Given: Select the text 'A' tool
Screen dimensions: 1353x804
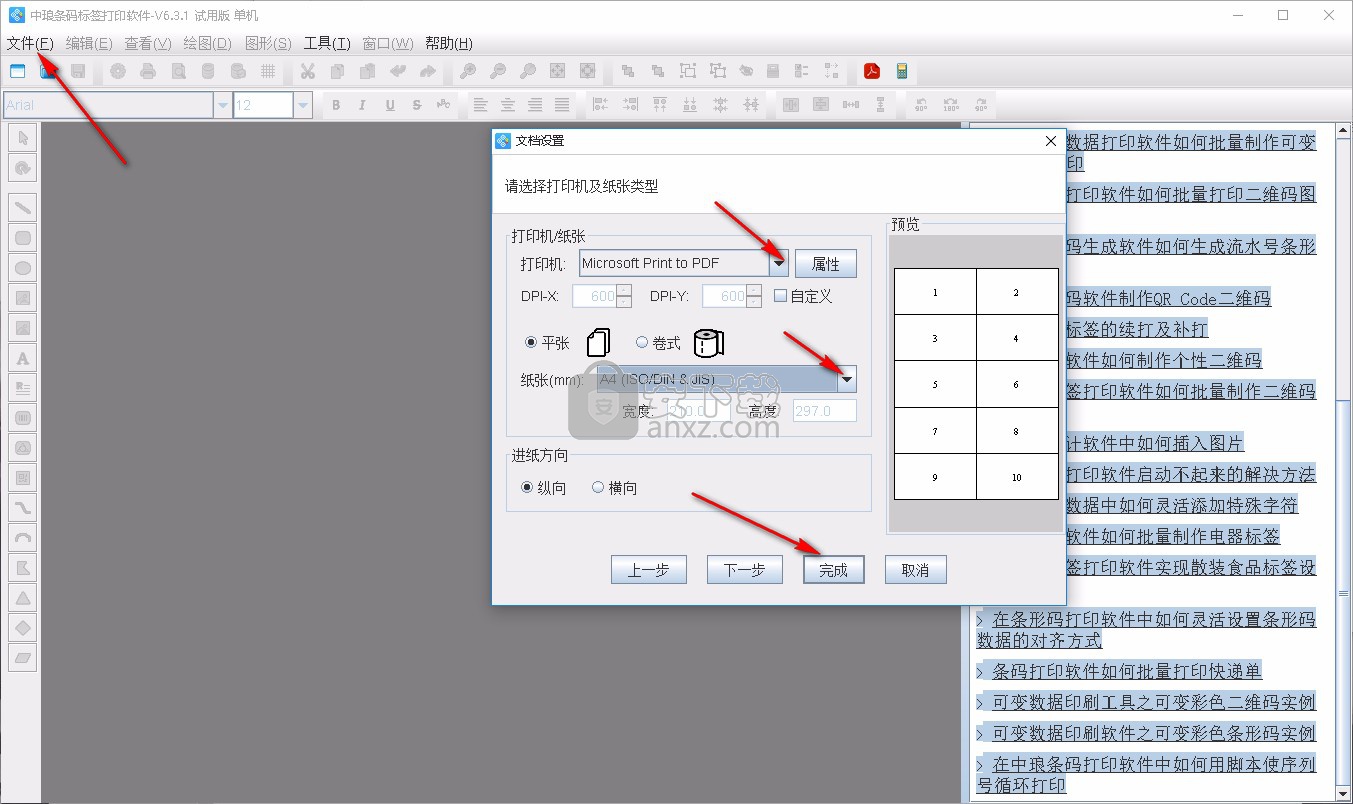Looking at the screenshot, I should 23,358.
